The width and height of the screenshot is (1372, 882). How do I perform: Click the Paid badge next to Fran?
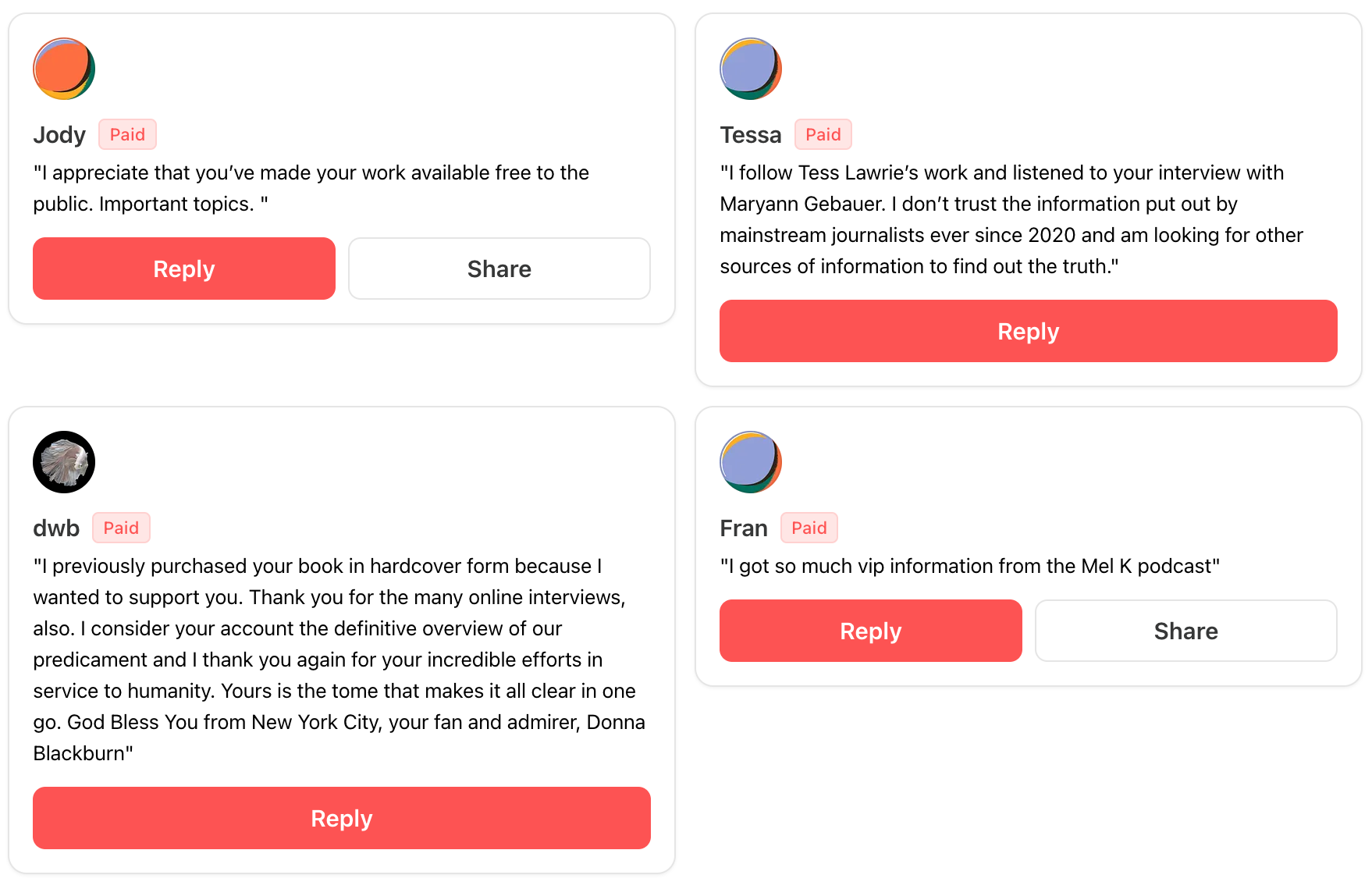[x=809, y=528]
